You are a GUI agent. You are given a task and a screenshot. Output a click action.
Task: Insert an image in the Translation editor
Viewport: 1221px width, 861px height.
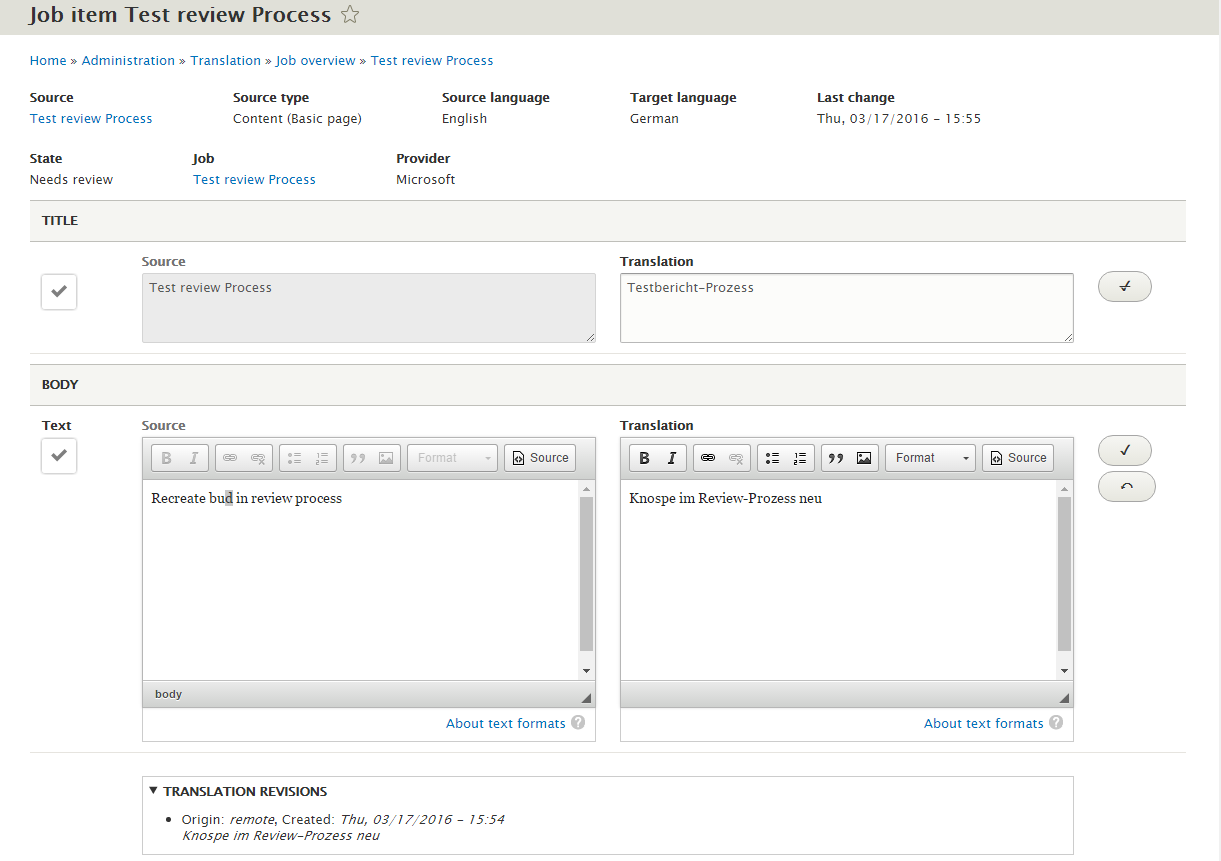(x=864, y=457)
